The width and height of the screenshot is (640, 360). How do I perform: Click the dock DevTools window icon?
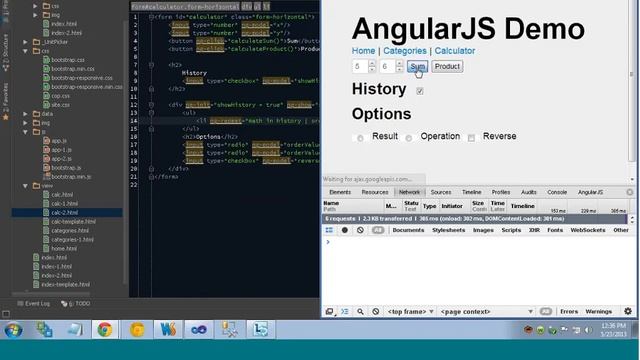pos(329,311)
